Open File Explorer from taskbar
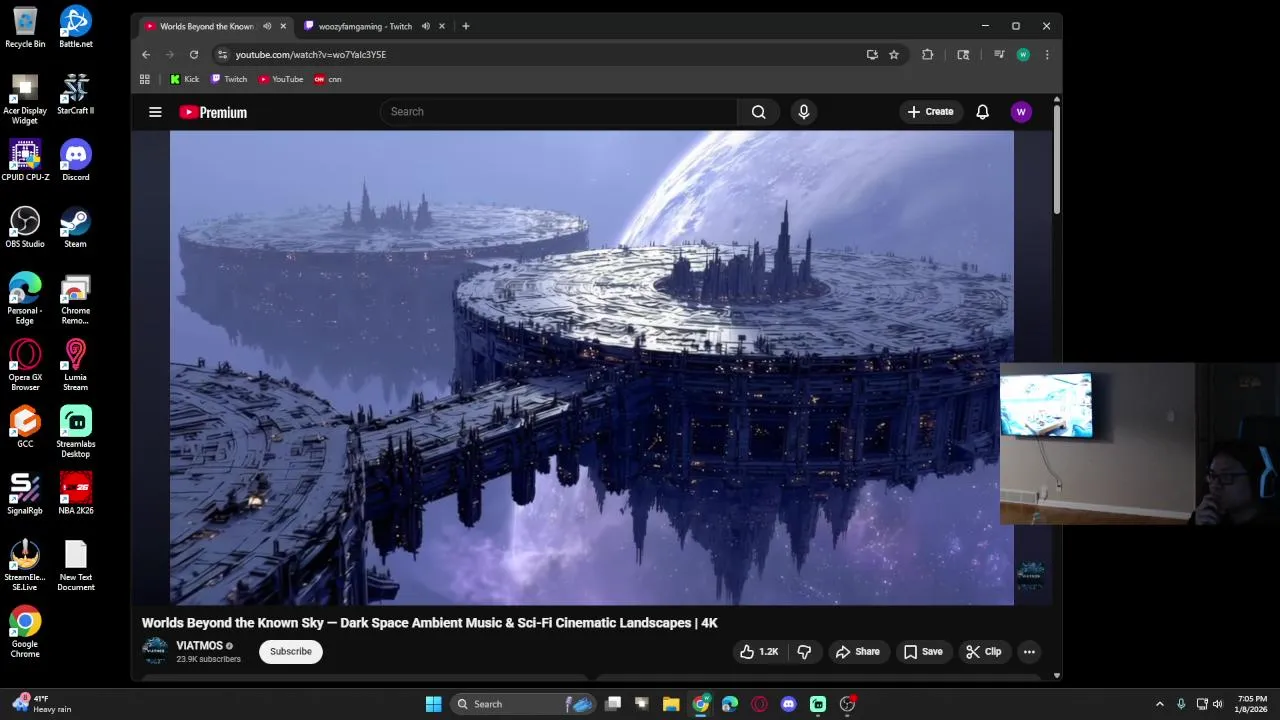Viewport: 1280px width, 720px height. pos(671,704)
